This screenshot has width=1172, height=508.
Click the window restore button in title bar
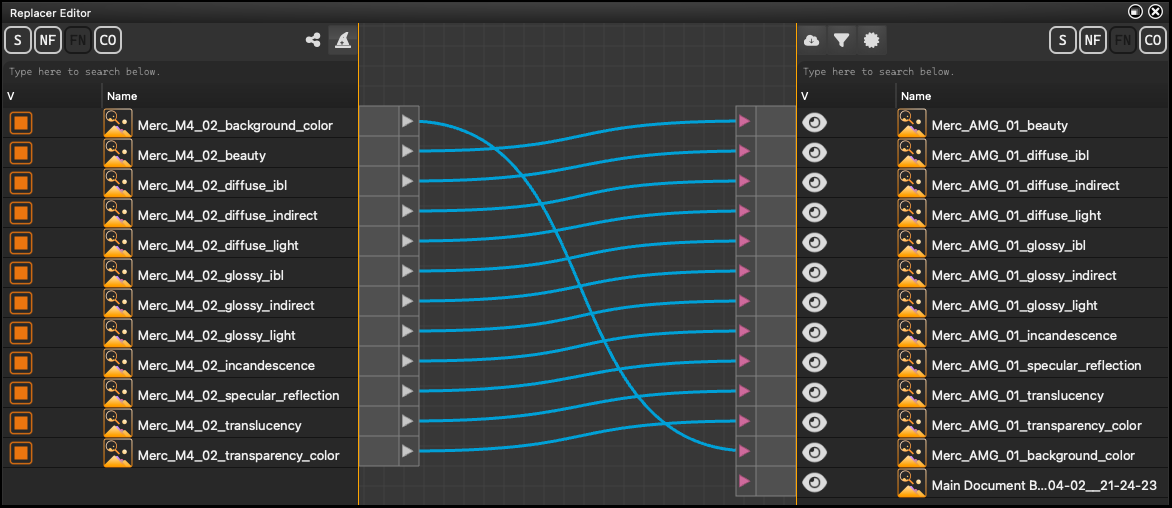pos(1136,11)
